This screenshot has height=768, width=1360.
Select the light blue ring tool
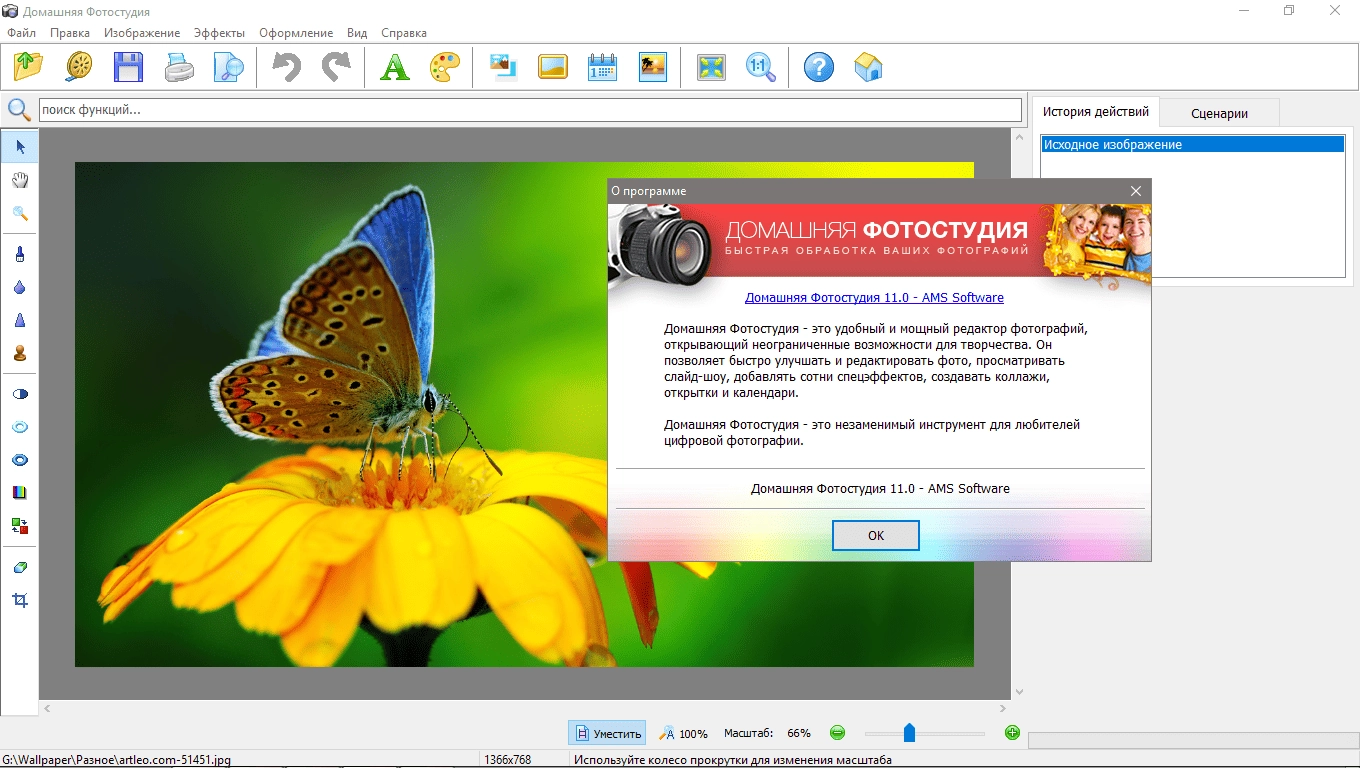pos(20,427)
